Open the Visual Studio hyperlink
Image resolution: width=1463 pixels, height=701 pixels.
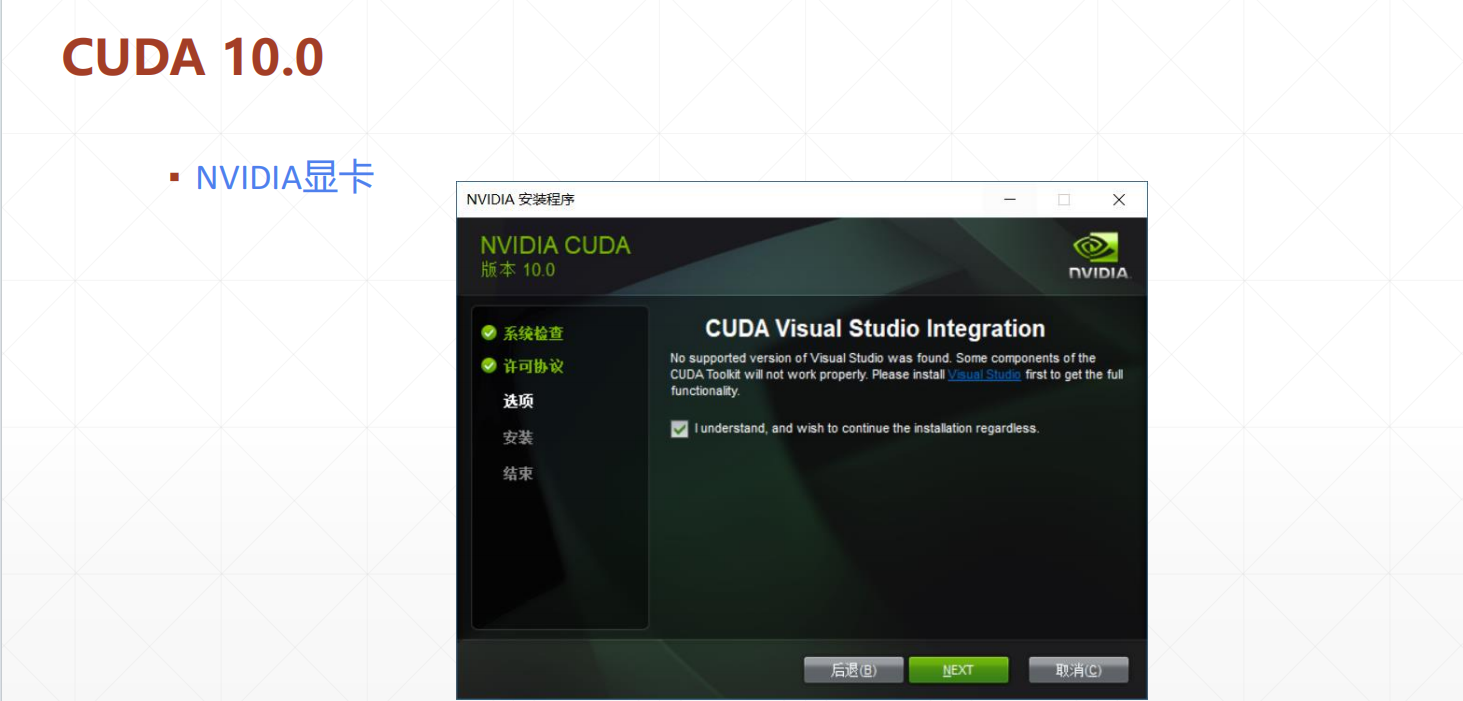point(984,375)
